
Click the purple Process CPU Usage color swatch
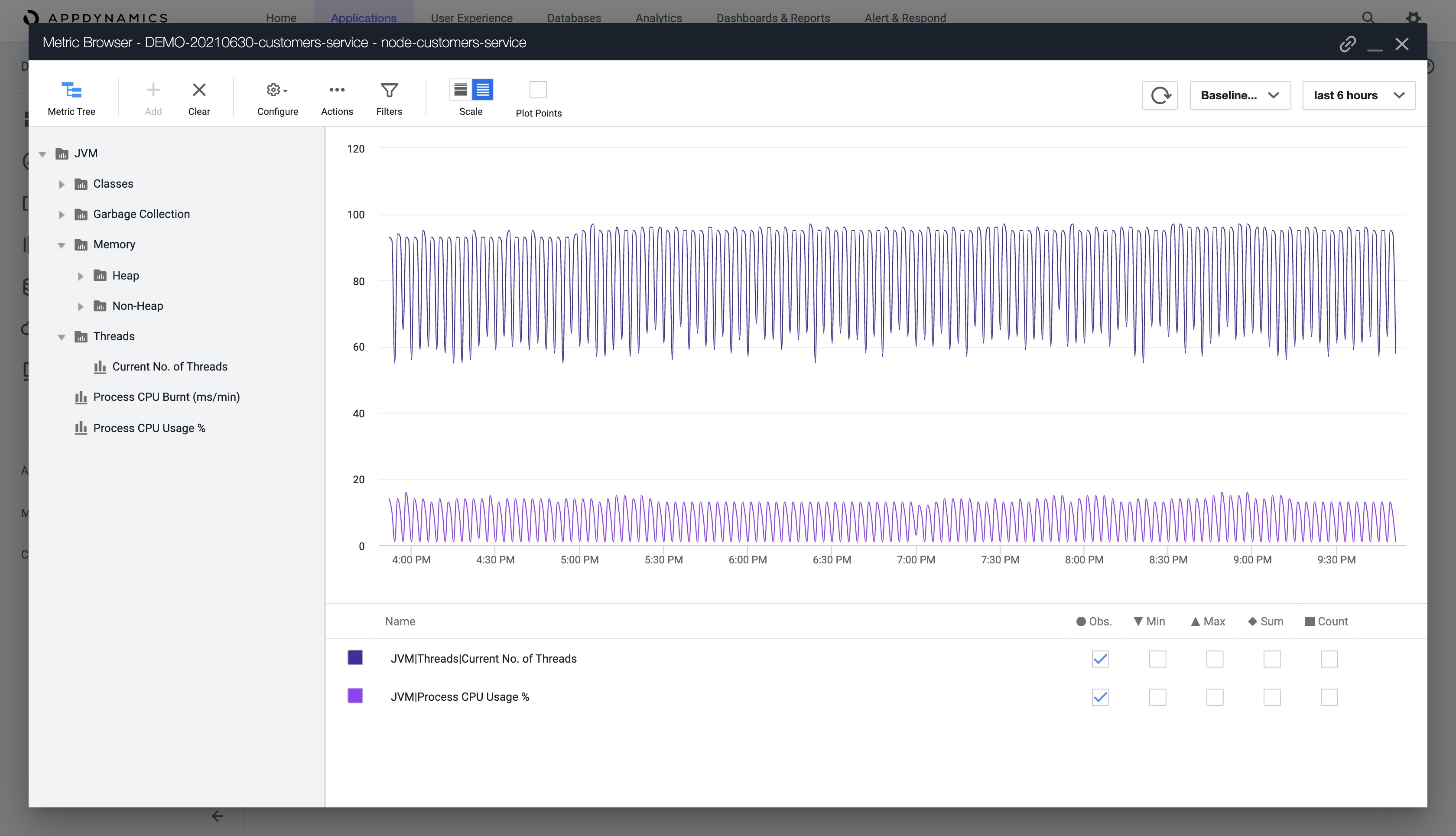click(x=355, y=696)
